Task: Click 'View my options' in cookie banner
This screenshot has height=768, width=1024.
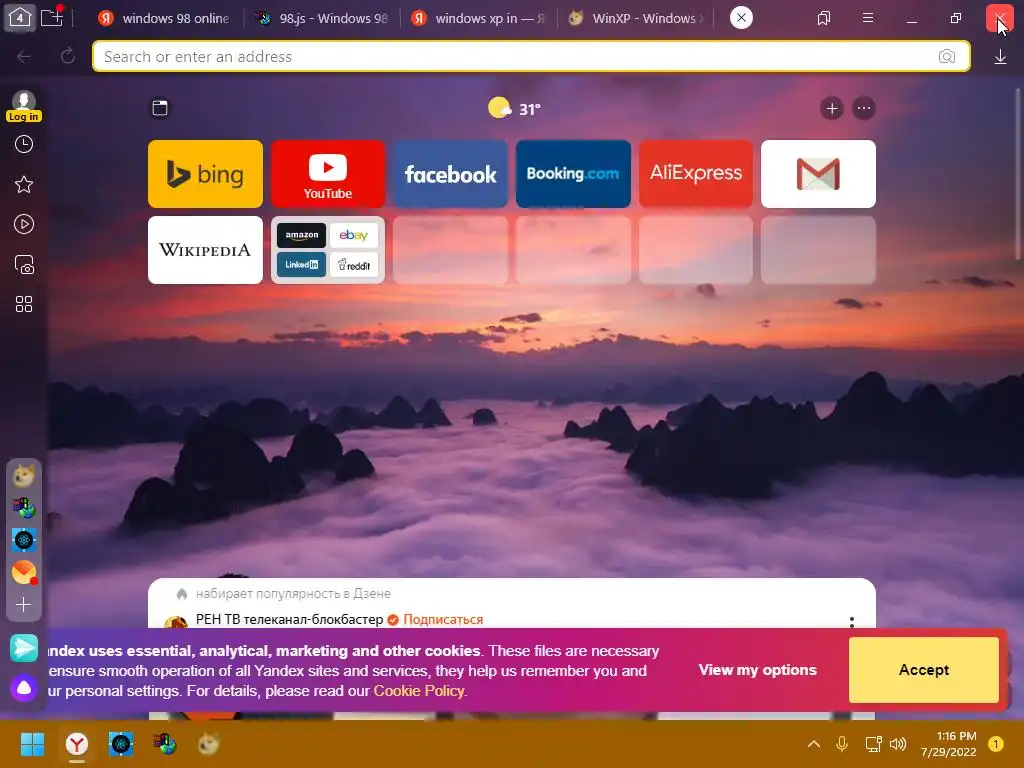Action: coord(758,669)
